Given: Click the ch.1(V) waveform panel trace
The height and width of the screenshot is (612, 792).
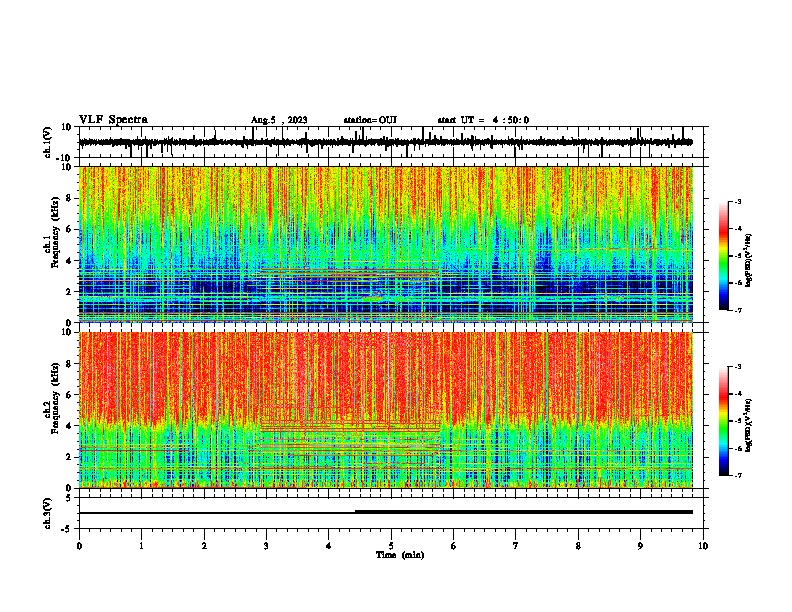Looking at the screenshot, I should click(385, 142).
